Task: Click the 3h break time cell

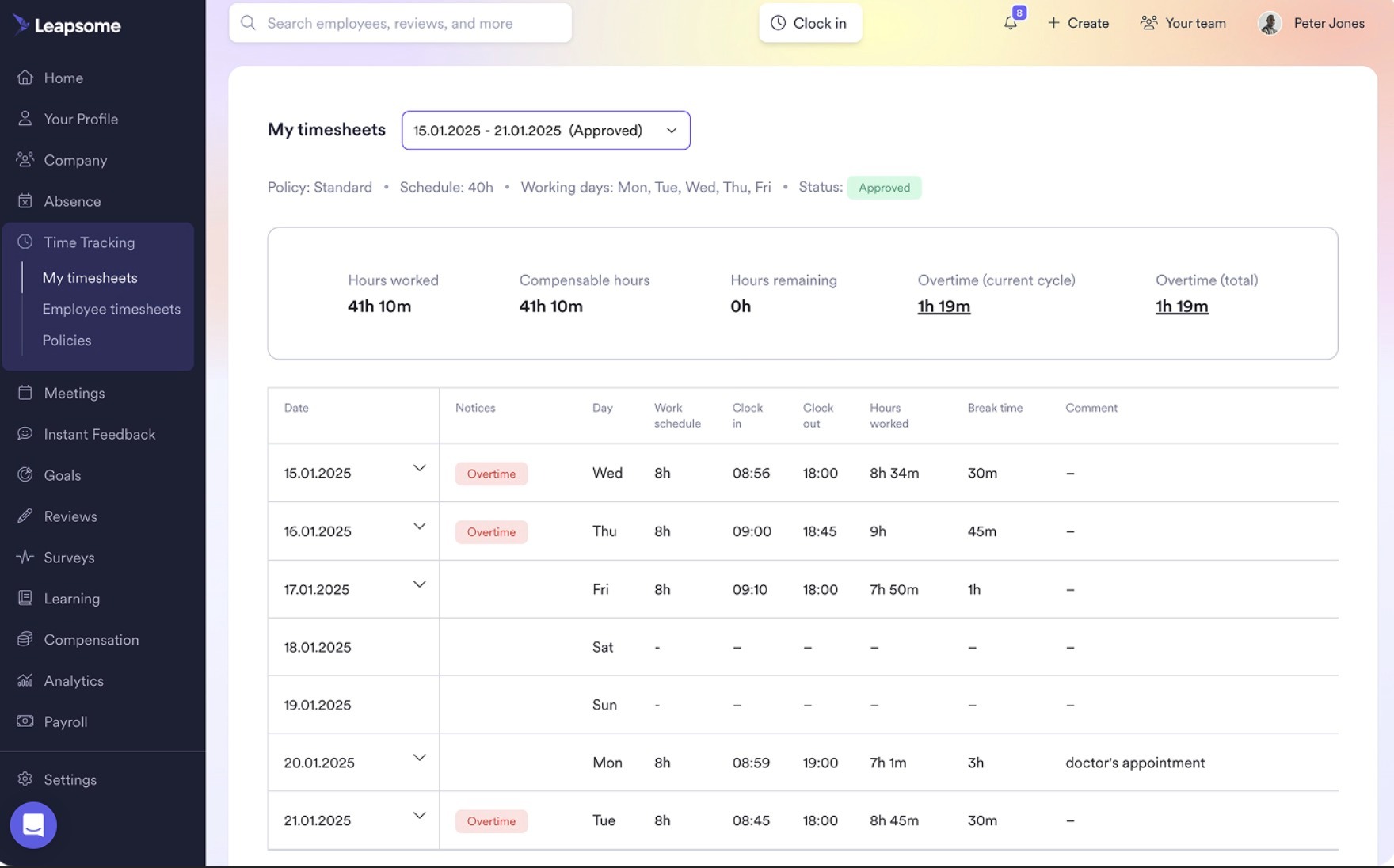Action: pos(975,763)
